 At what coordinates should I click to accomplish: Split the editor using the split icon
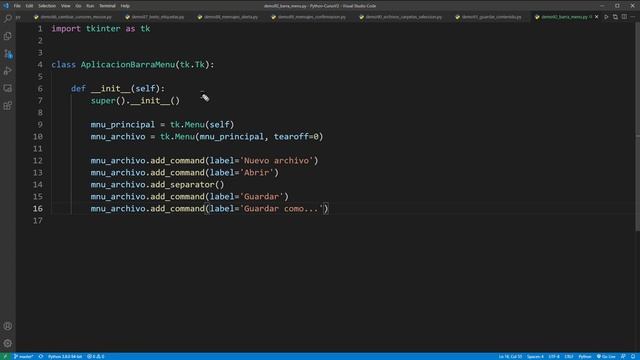click(x=624, y=17)
